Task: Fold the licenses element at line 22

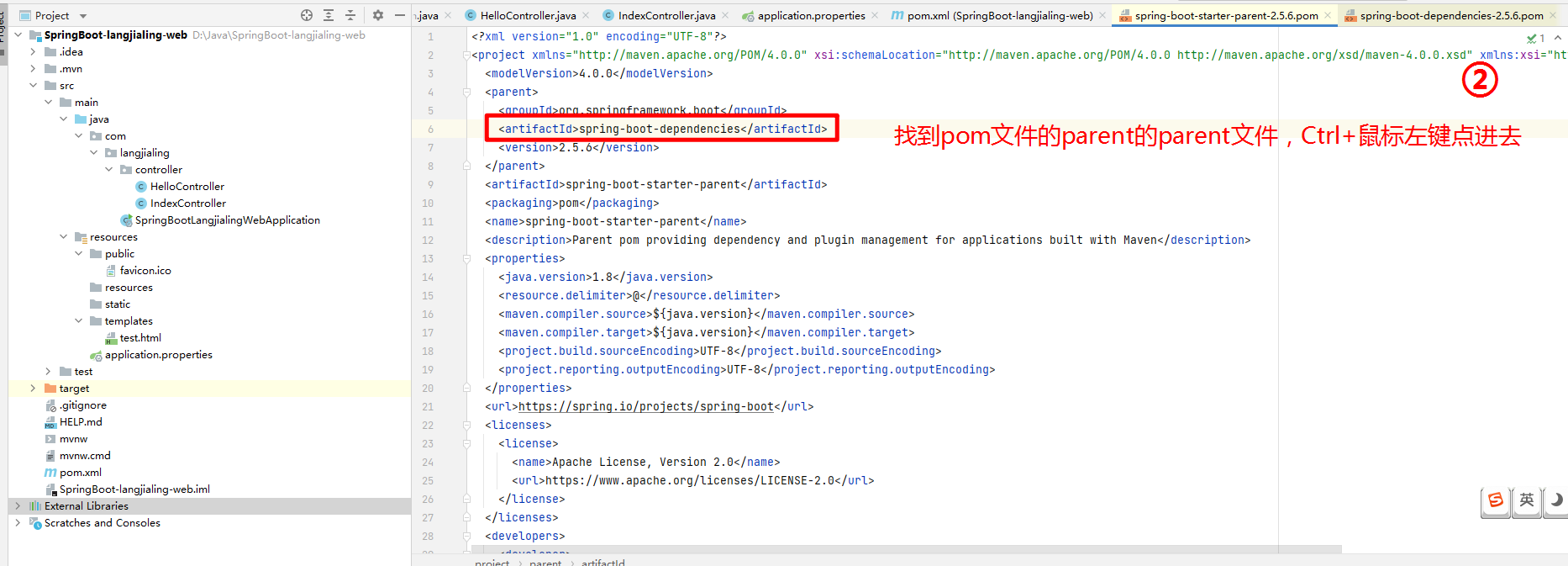Action: coord(466,426)
